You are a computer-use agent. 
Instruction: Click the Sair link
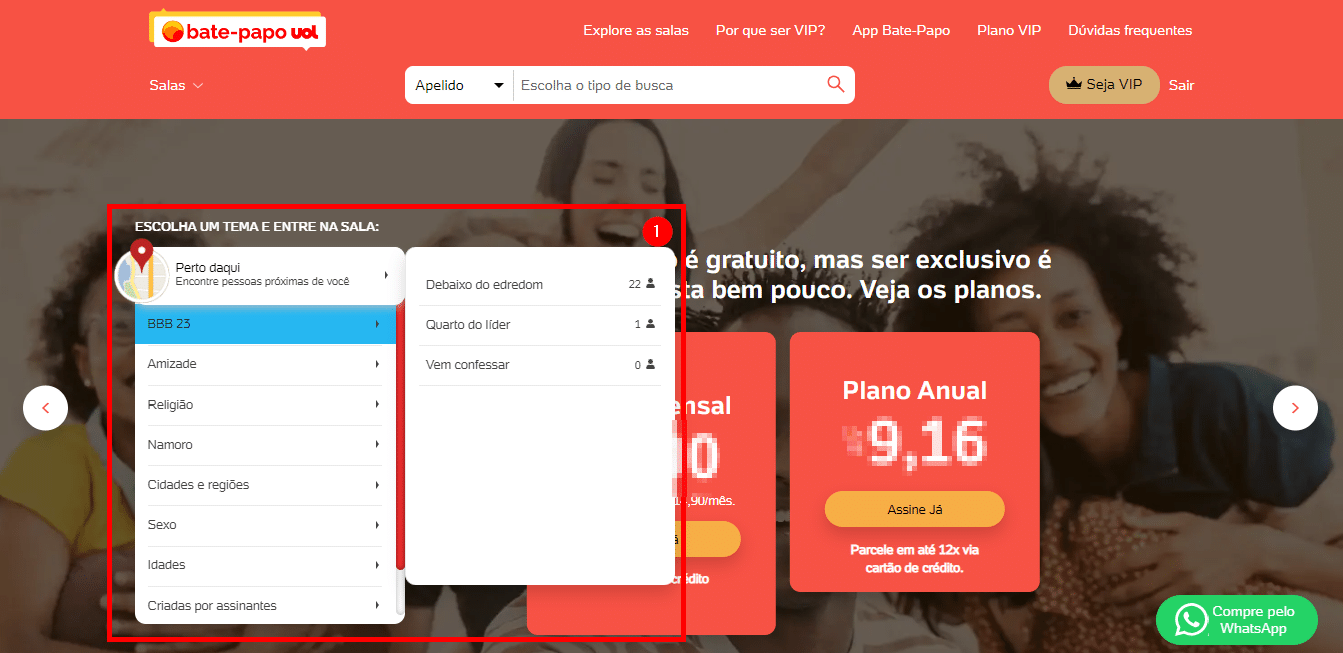point(1182,85)
